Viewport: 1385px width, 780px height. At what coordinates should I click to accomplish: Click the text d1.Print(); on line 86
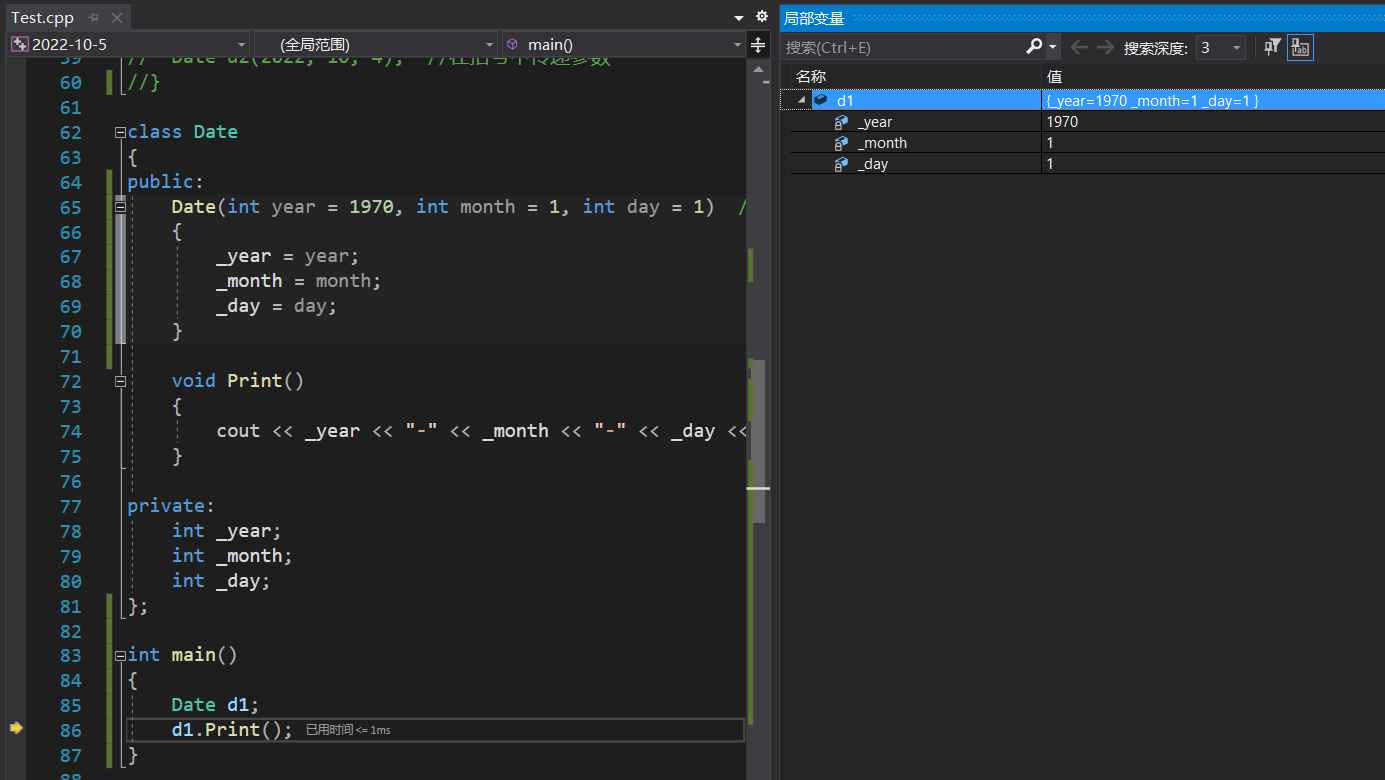tap(232, 730)
